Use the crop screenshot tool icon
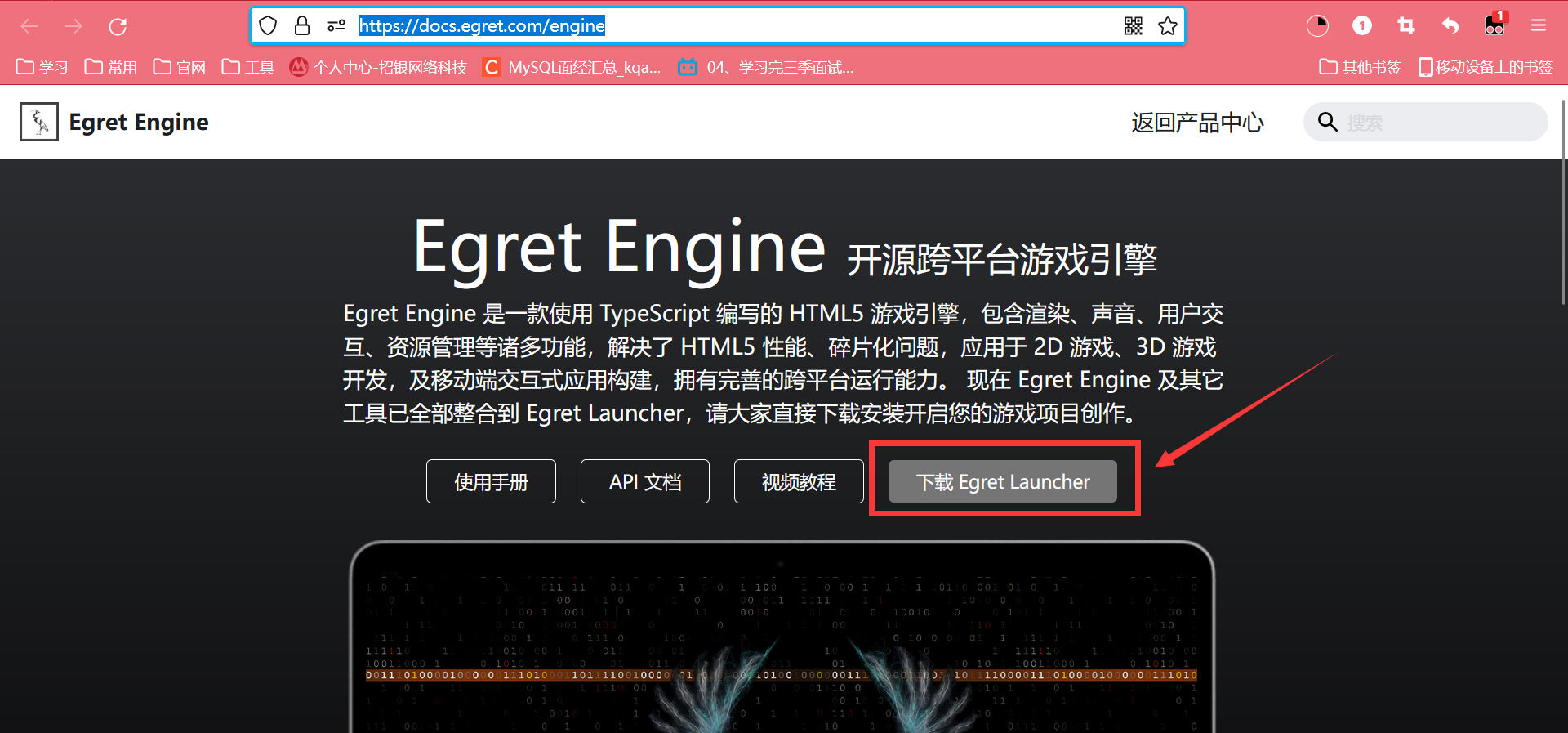Image resolution: width=1568 pixels, height=733 pixels. tap(1406, 26)
